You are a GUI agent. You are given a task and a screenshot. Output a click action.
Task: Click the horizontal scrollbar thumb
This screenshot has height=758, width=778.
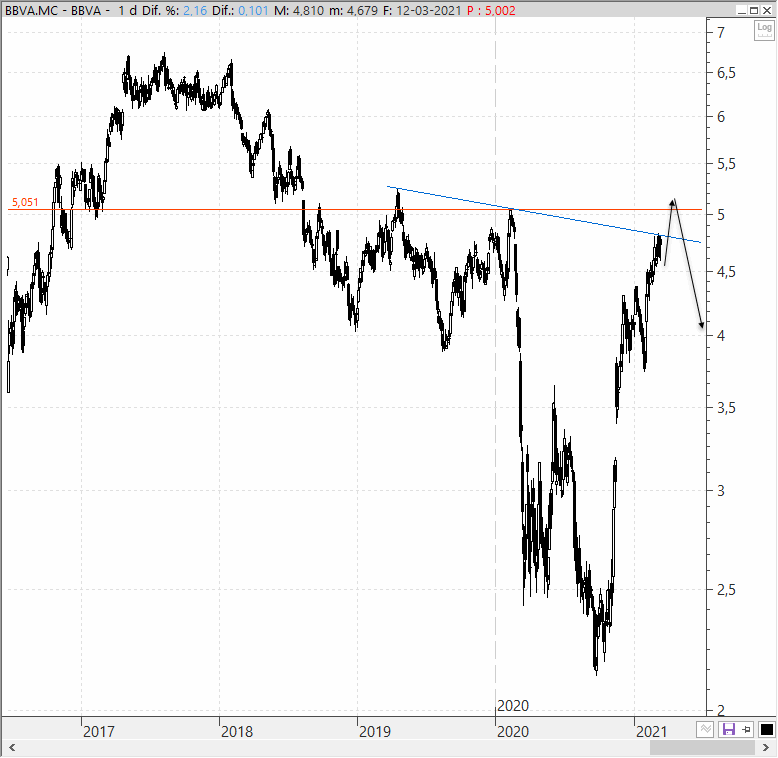point(702,748)
